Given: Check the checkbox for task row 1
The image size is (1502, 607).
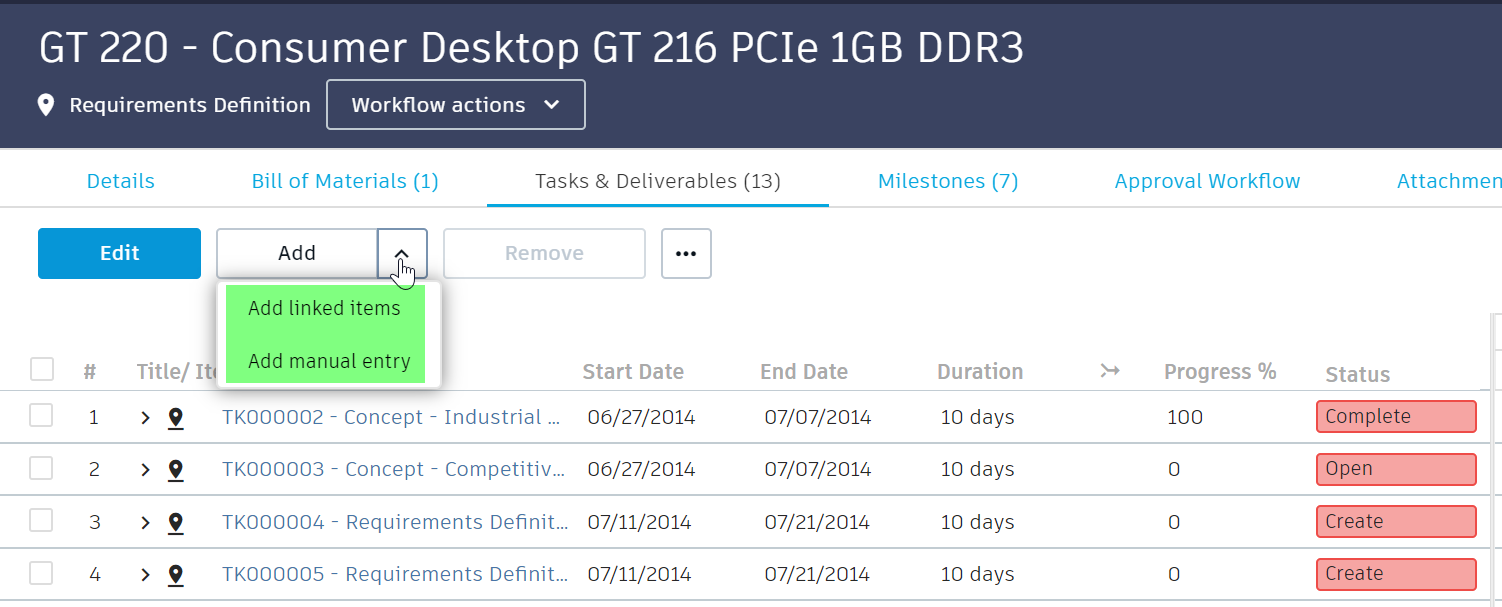Looking at the screenshot, I should tap(42, 417).
